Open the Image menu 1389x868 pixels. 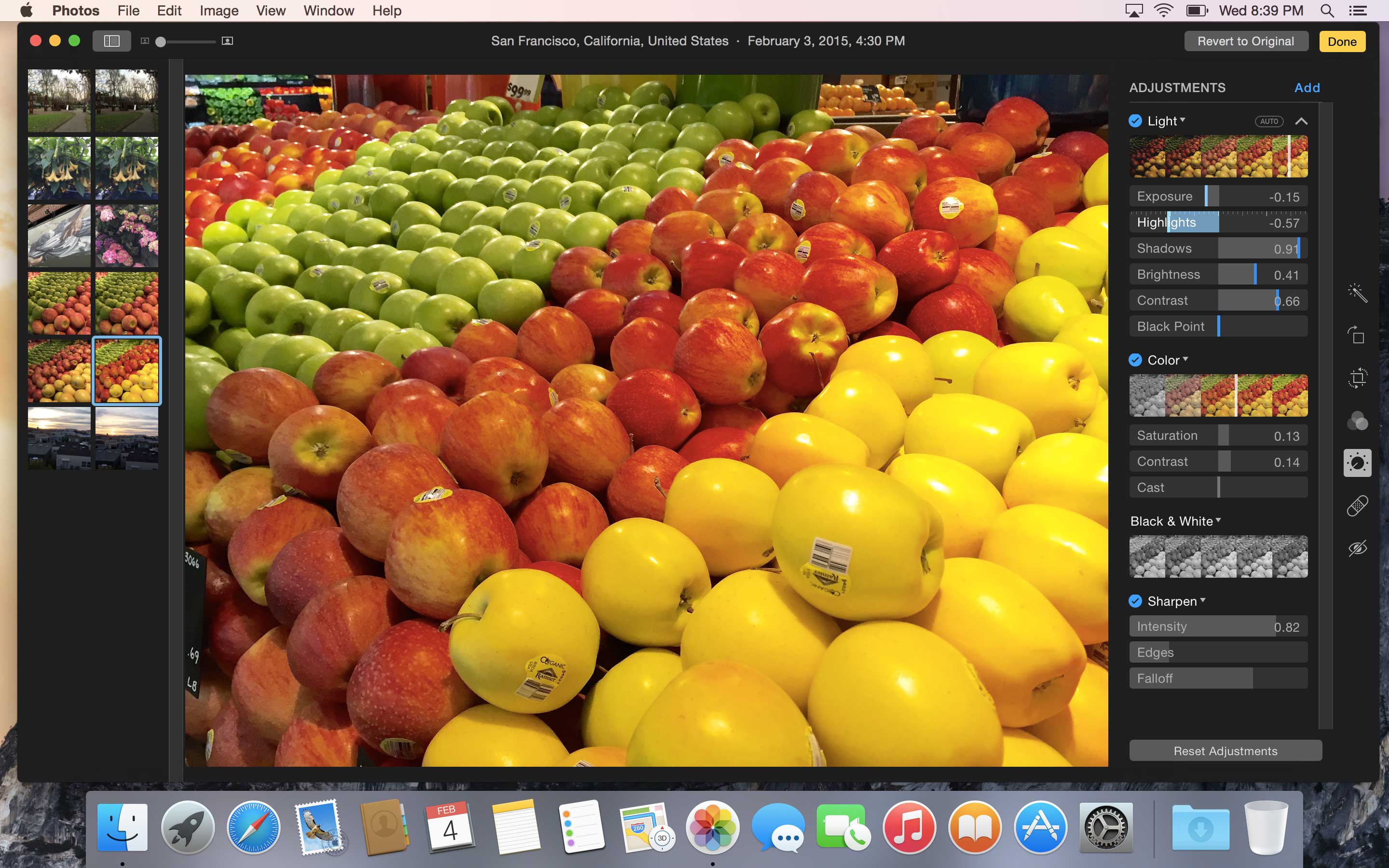[x=218, y=10]
